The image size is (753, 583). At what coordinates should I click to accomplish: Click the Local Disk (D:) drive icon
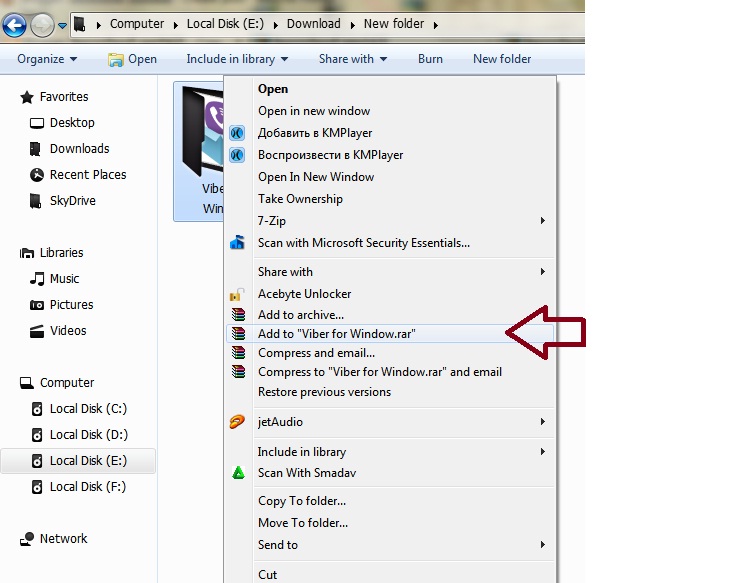coord(37,435)
